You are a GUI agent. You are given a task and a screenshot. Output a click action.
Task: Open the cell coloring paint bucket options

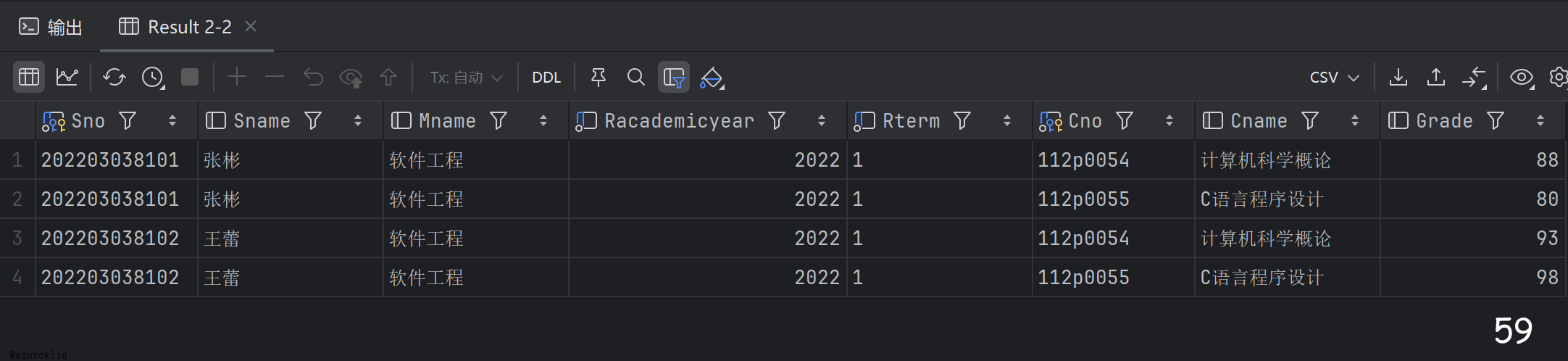point(712,77)
